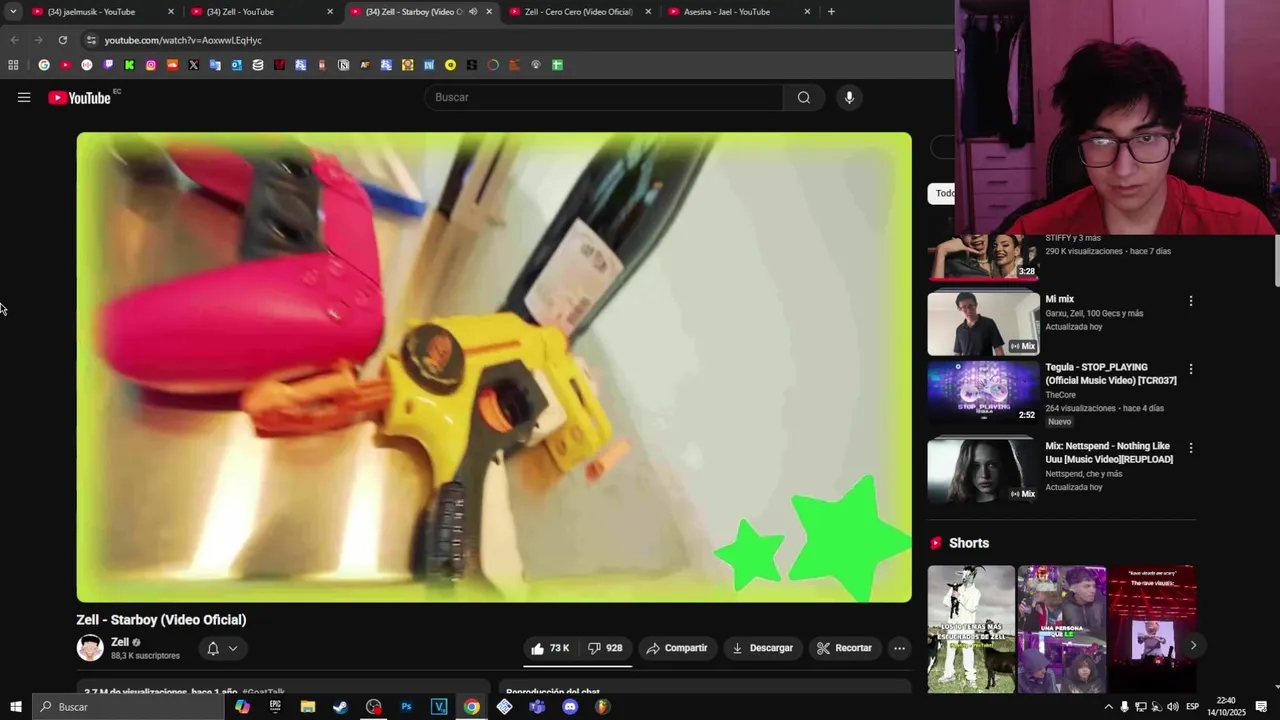This screenshot has width=1280, height=720.
Task: Click the address bar URL
Action: pyautogui.click(x=183, y=40)
